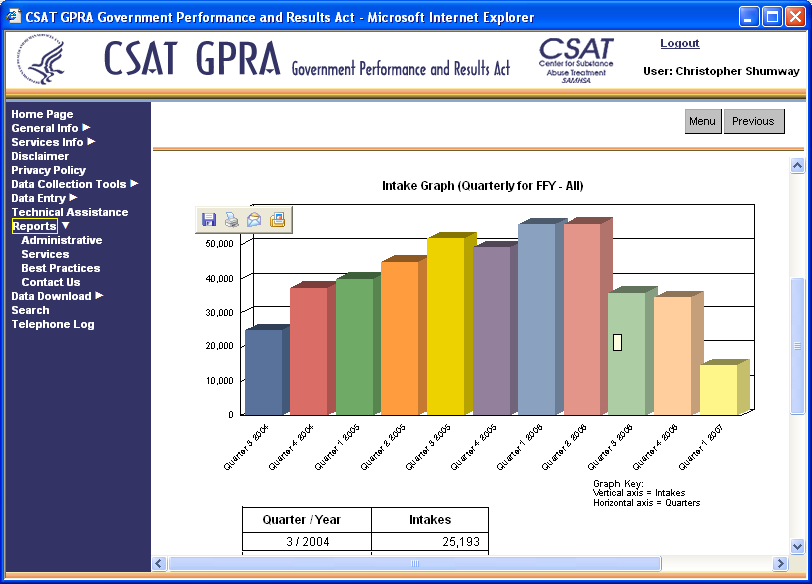Click the save image floppy disk icon

point(209,220)
